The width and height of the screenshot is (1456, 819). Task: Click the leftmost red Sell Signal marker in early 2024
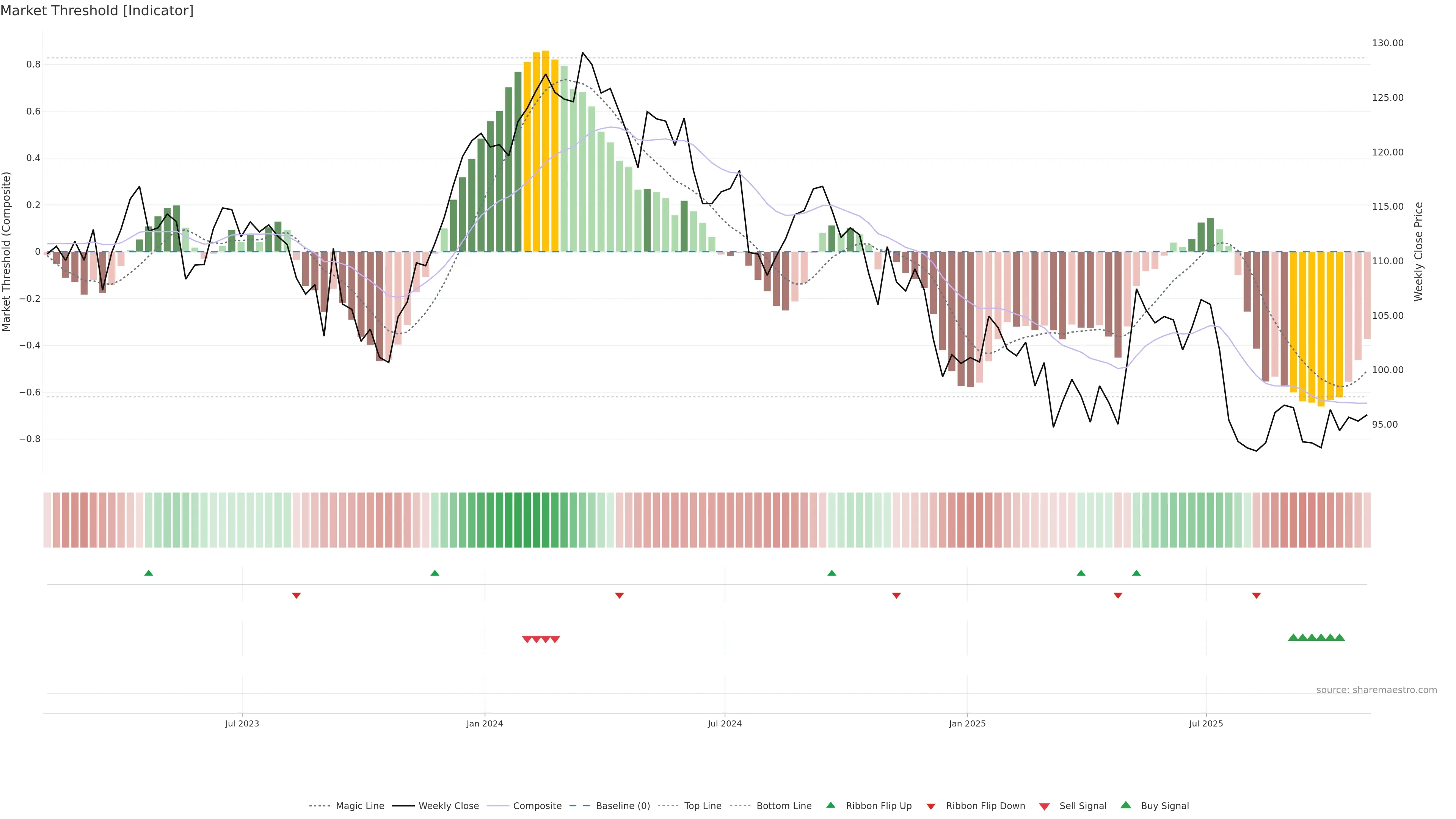pyautogui.click(x=527, y=639)
